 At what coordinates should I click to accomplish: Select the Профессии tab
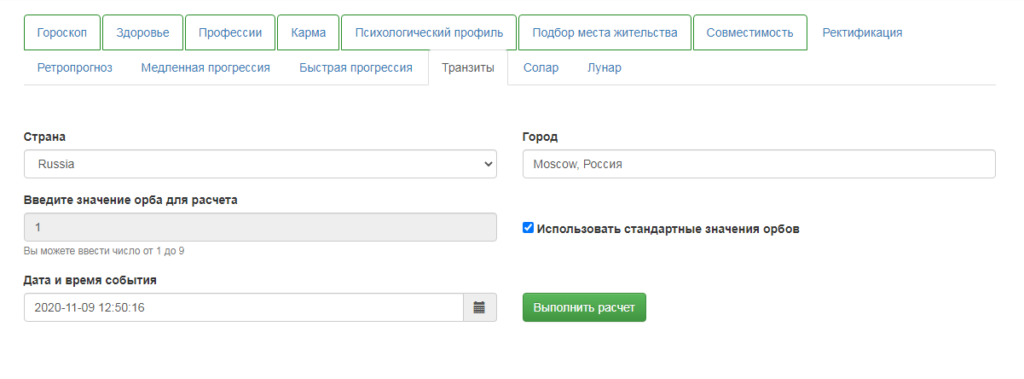pyautogui.click(x=231, y=33)
